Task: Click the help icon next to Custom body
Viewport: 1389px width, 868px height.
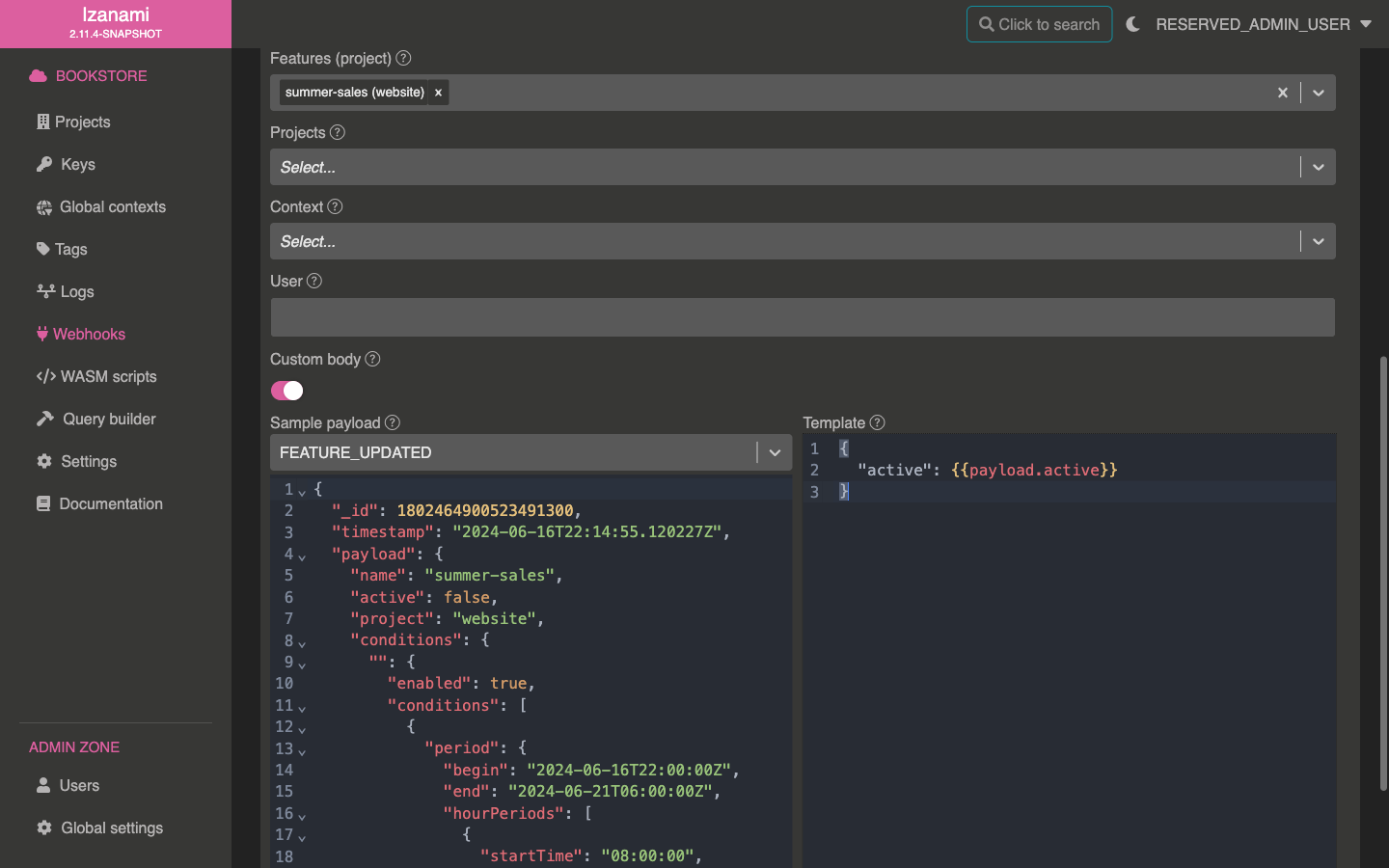Action: click(x=372, y=359)
